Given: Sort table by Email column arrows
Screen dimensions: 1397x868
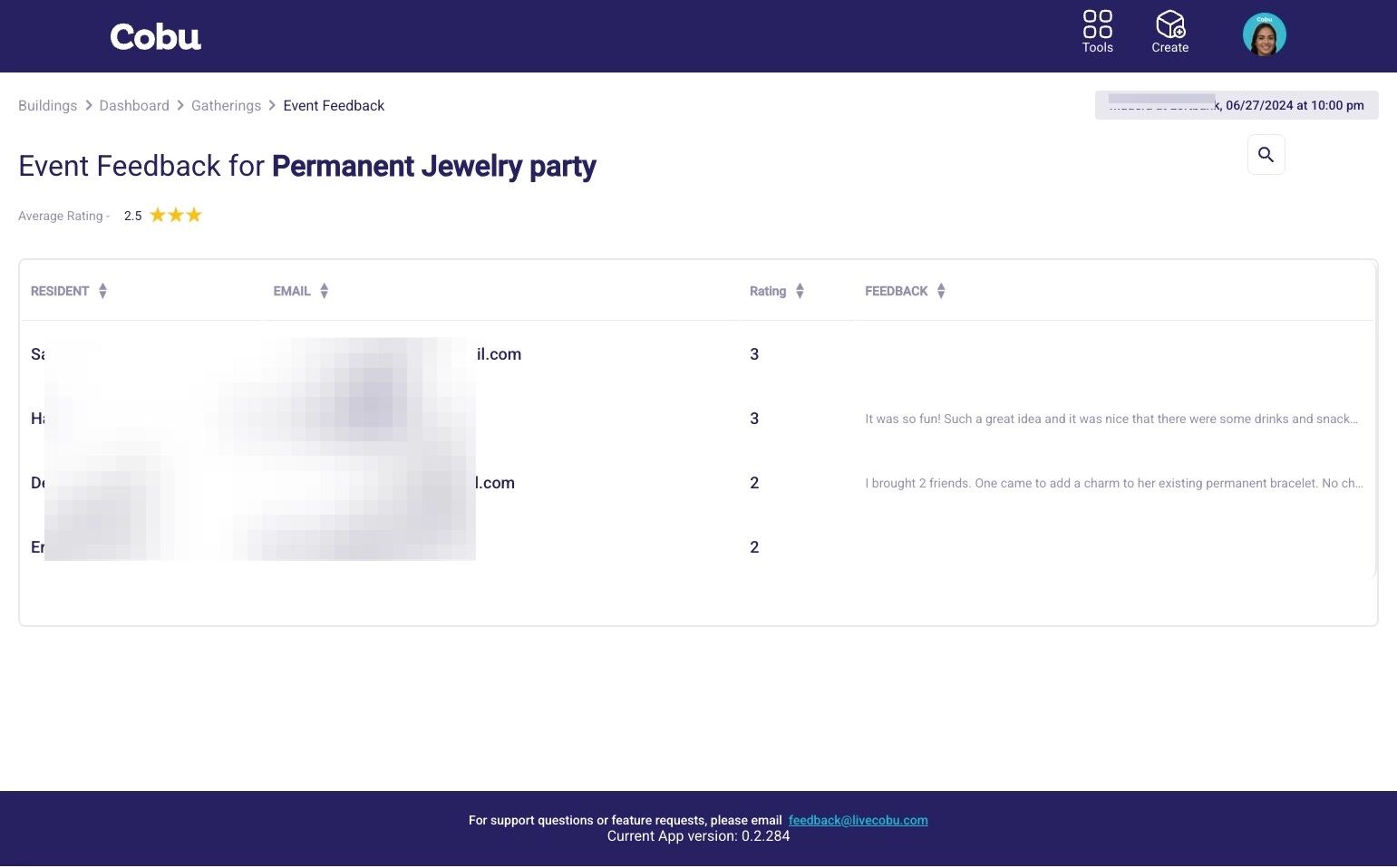Looking at the screenshot, I should pos(324,291).
